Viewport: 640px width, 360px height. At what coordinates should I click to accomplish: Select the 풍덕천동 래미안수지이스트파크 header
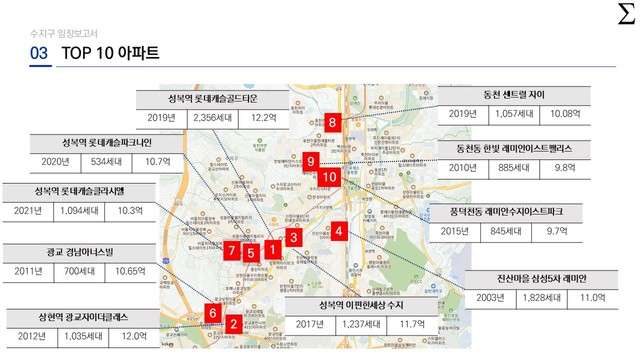point(506,212)
